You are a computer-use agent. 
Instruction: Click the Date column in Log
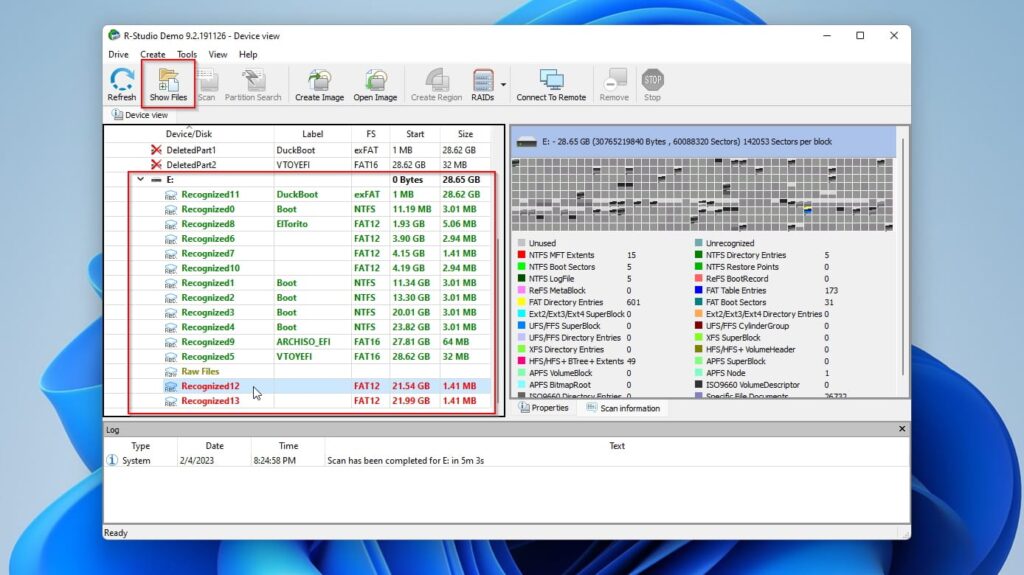(214, 446)
